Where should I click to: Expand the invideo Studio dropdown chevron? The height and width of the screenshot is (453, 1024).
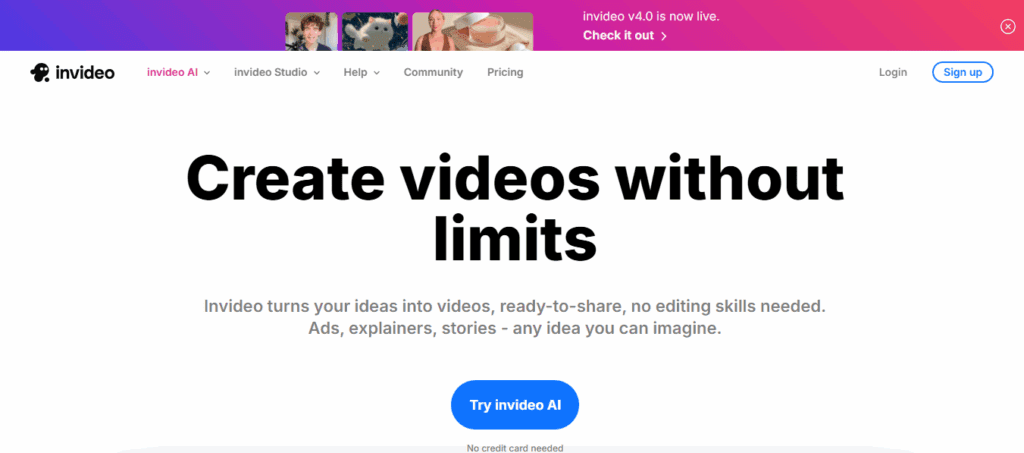coord(317,73)
